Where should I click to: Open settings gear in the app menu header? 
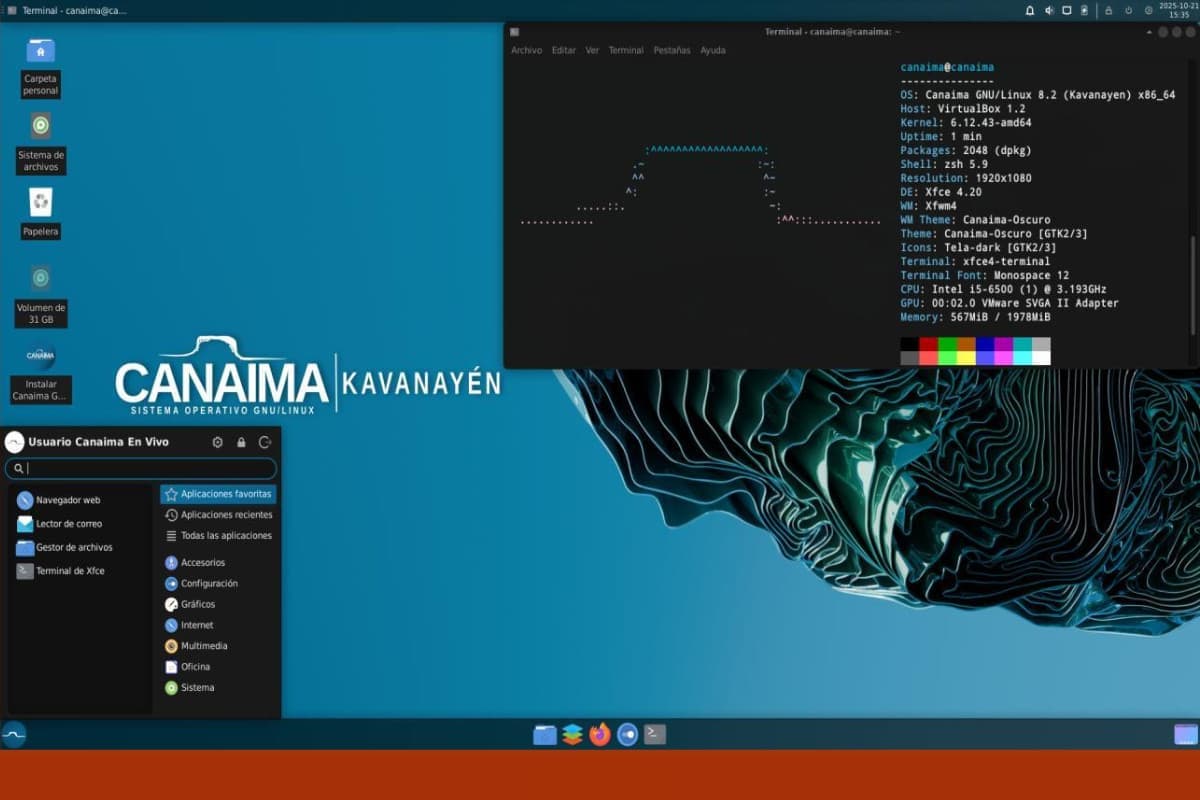click(x=217, y=442)
